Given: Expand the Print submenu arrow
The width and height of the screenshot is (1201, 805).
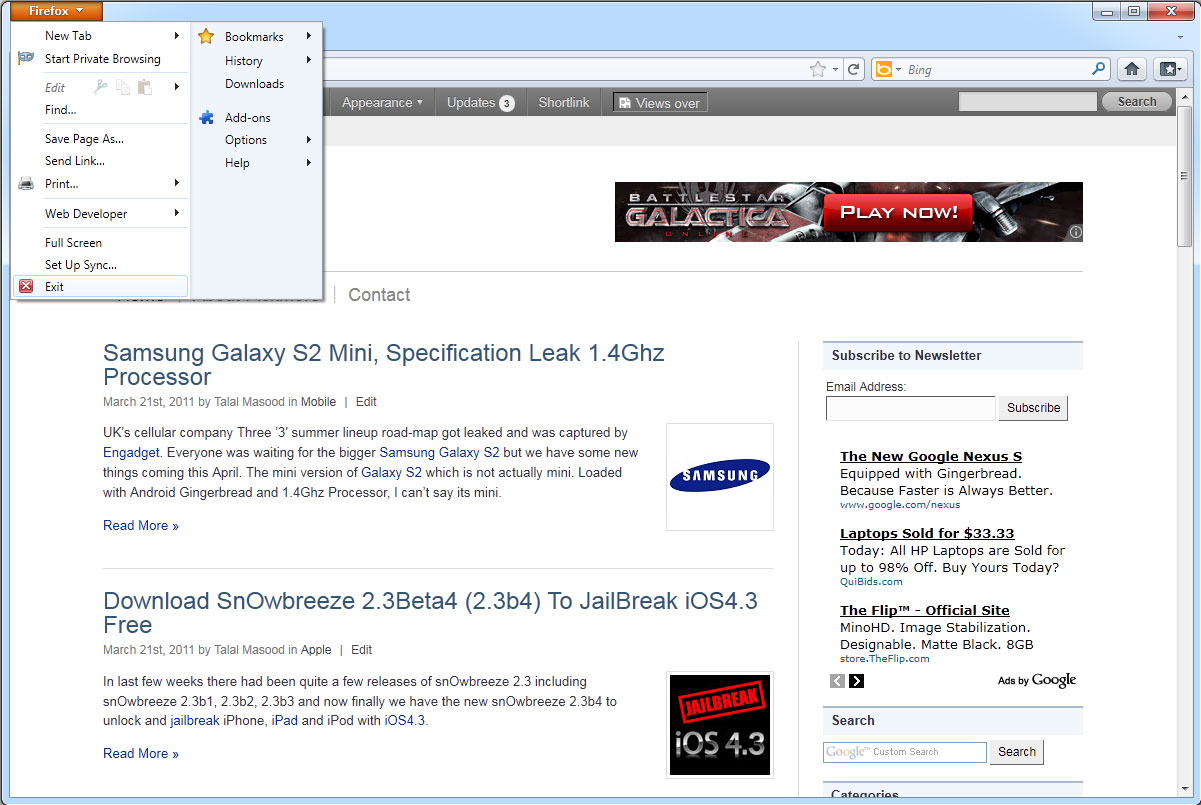Looking at the screenshot, I should pyautogui.click(x=177, y=183).
